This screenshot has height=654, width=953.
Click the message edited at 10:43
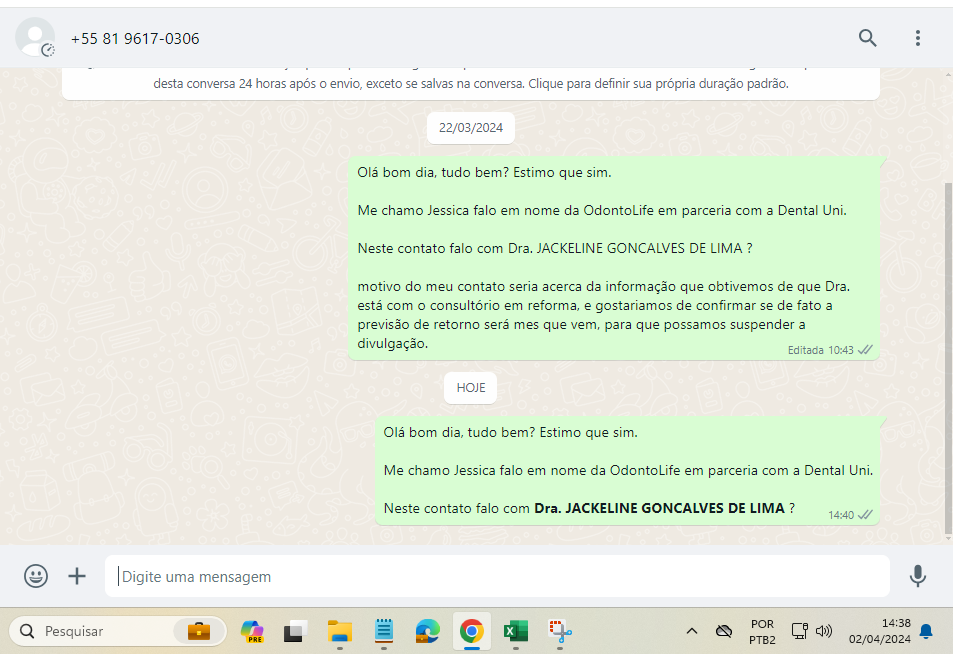pos(614,258)
